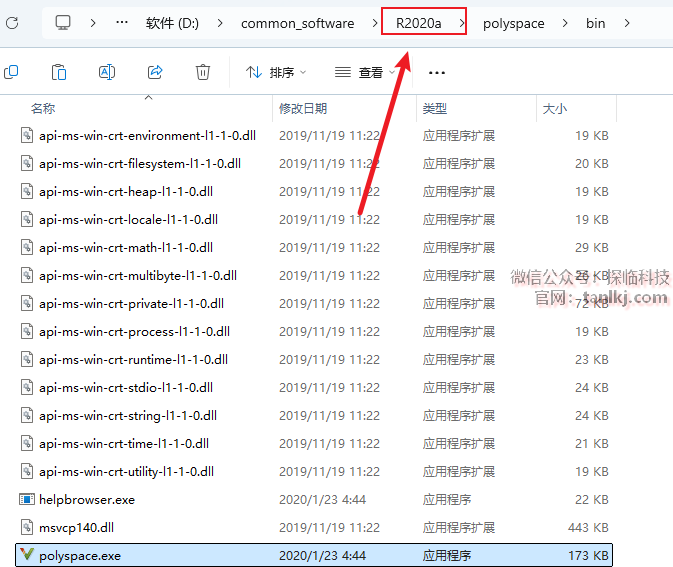
Task: Click the Copy toolbar icon
Action: click(12, 72)
